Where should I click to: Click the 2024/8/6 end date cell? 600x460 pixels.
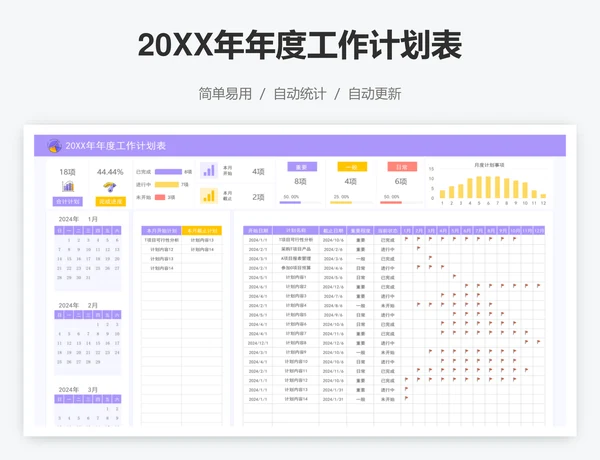pyautogui.click(x=333, y=305)
